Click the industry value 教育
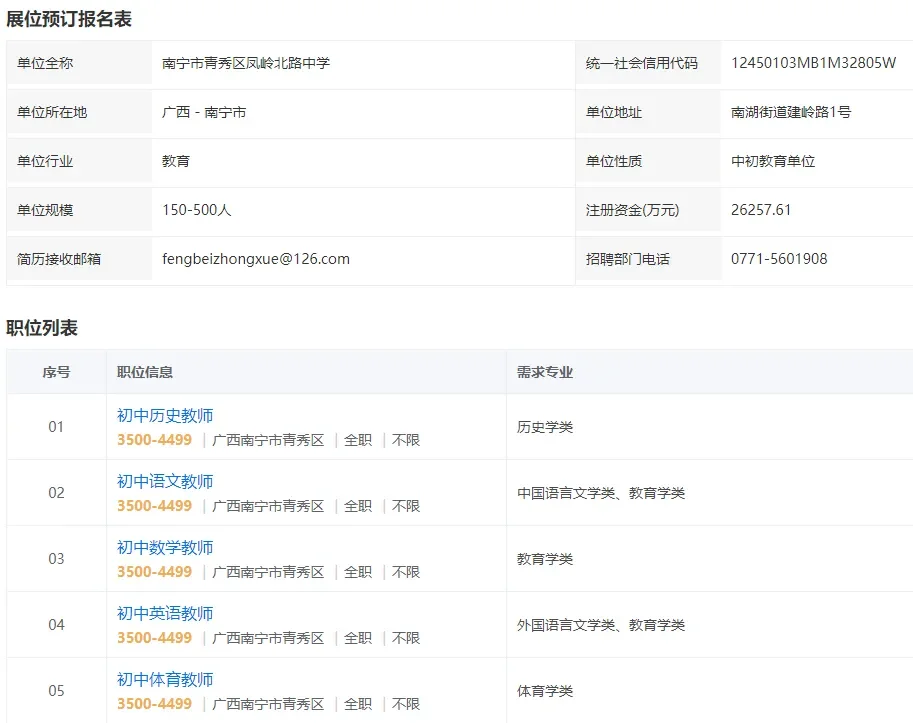Screen dimensions: 913x723 point(176,161)
